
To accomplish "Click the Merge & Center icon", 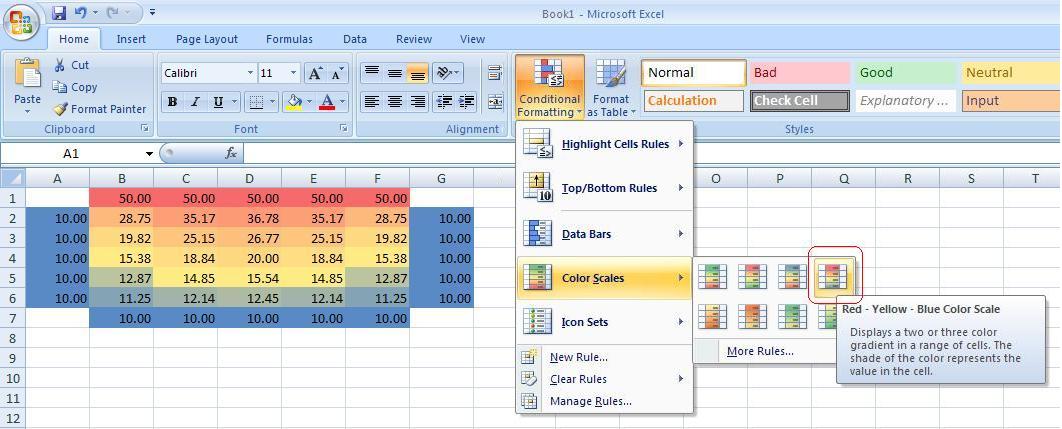I will [495, 102].
